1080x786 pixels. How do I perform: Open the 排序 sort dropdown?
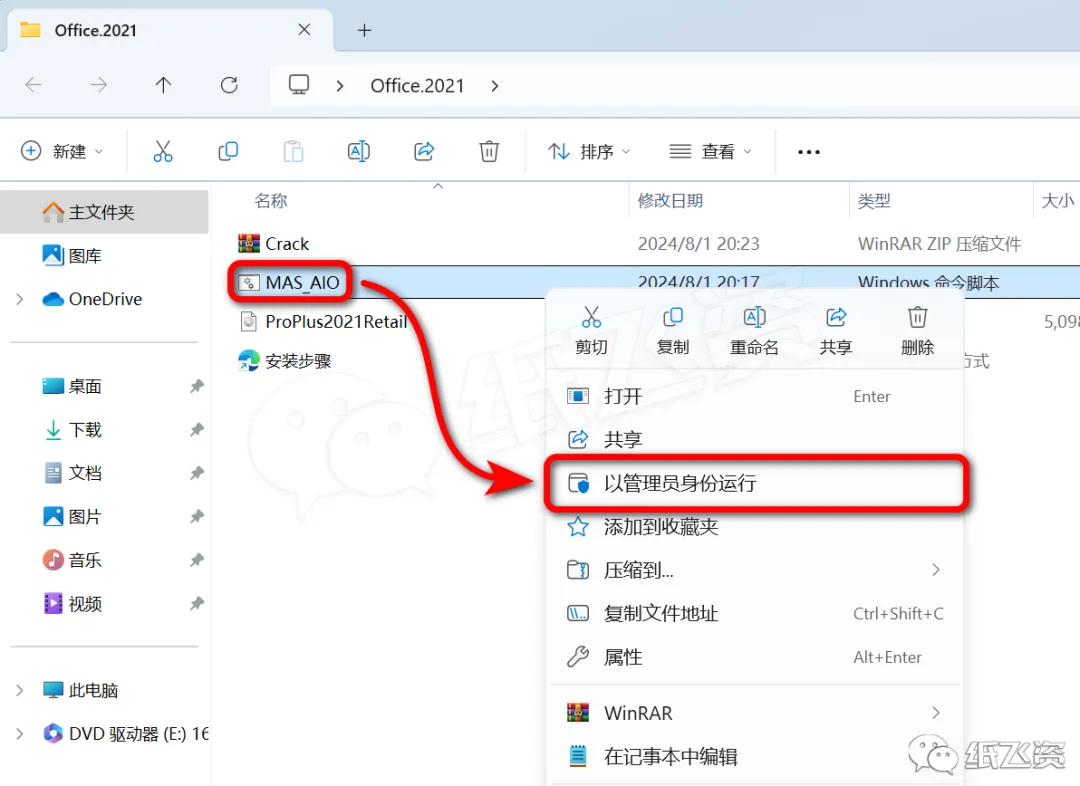pos(589,151)
